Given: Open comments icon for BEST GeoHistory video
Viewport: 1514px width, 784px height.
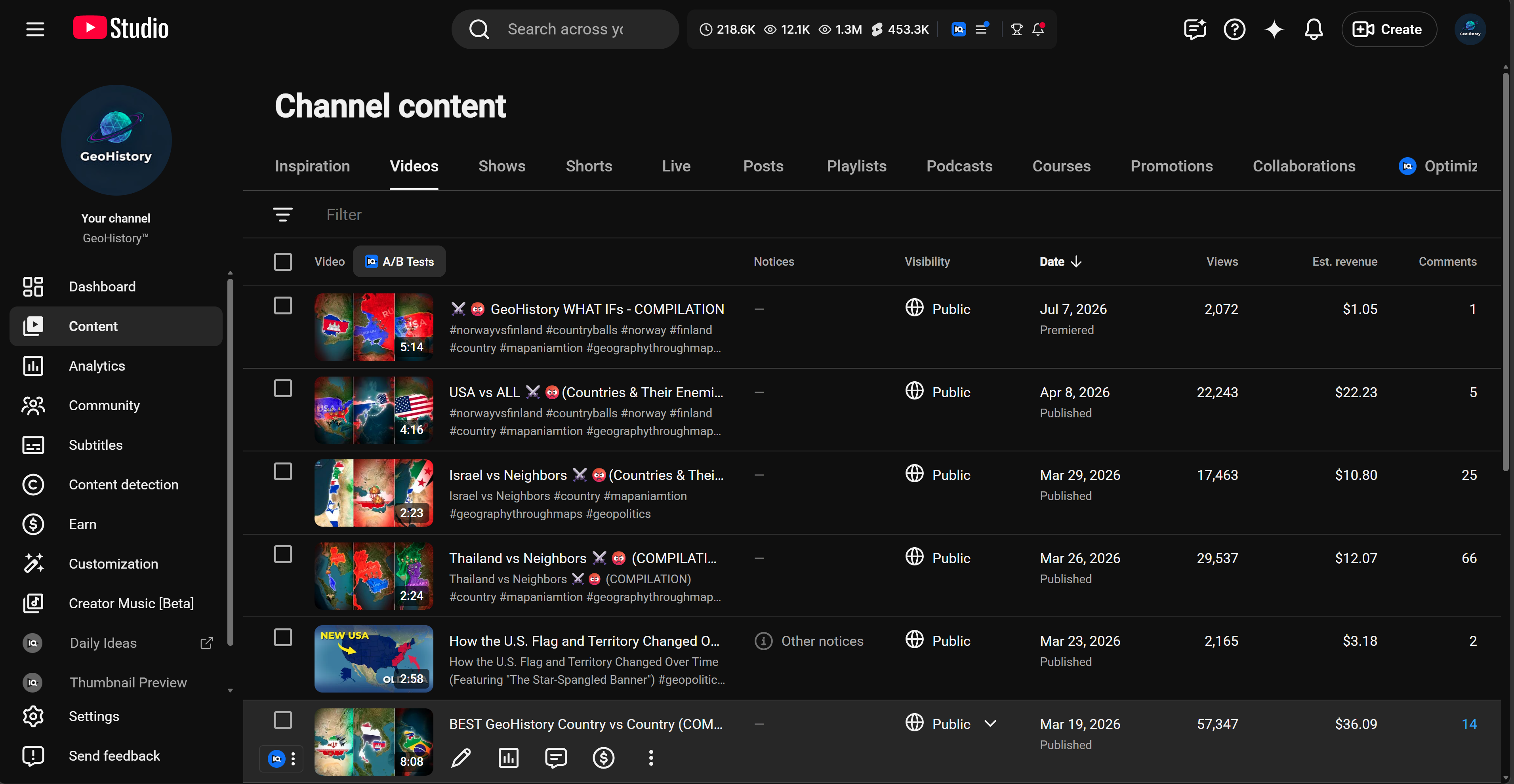Looking at the screenshot, I should point(556,757).
